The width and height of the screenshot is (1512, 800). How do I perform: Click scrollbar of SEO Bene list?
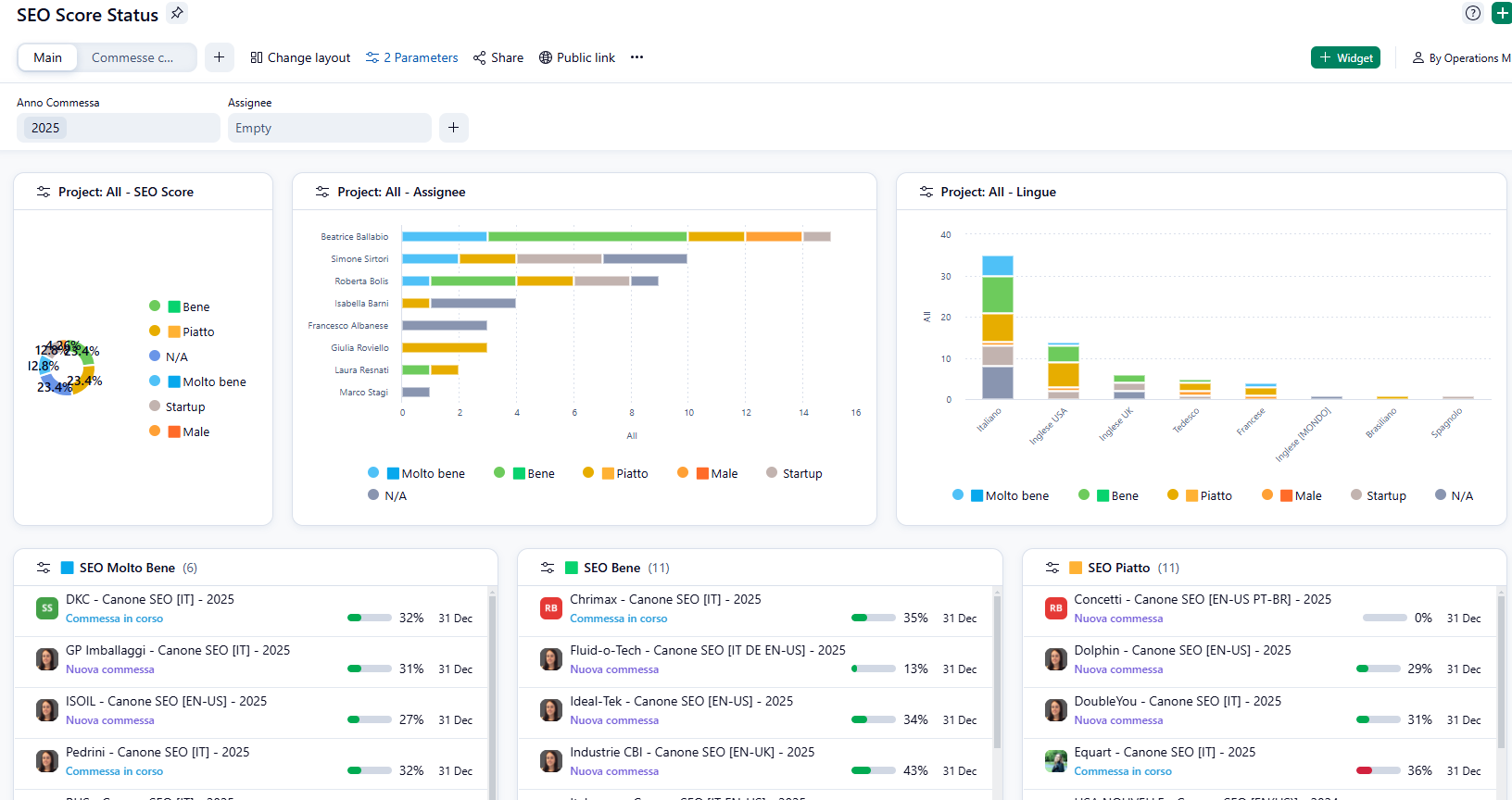pyautogui.click(x=997, y=671)
